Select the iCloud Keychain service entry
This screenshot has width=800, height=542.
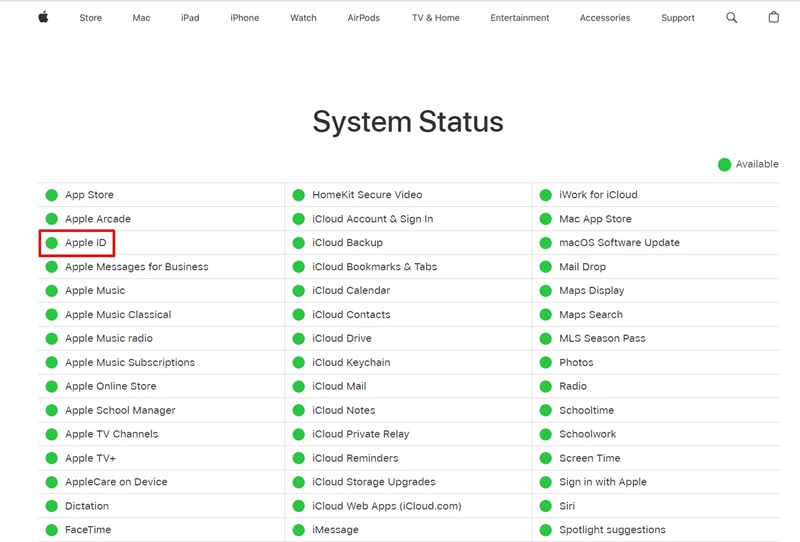pos(351,363)
